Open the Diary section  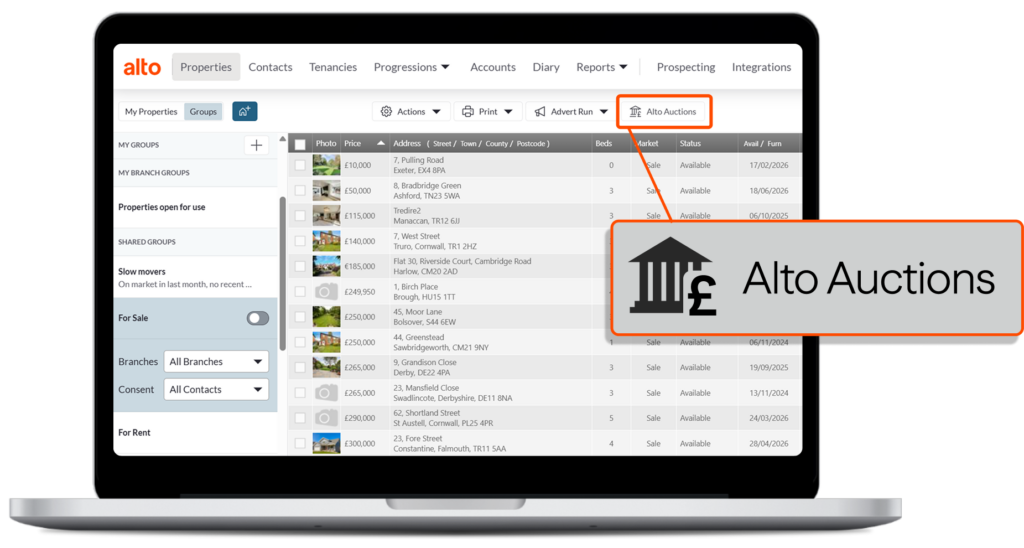[x=546, y=67]
